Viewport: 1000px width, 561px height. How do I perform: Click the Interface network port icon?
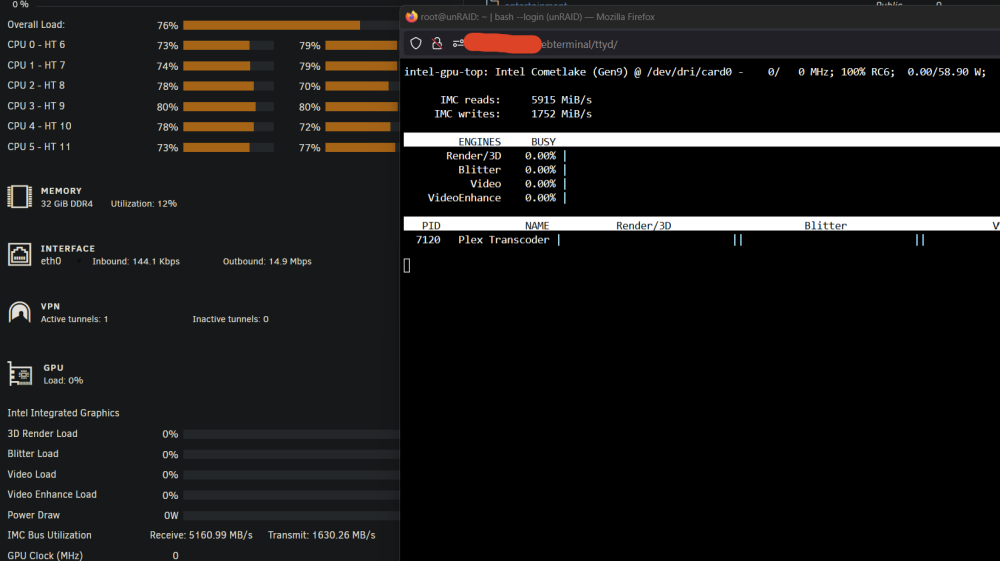point(19,254)
